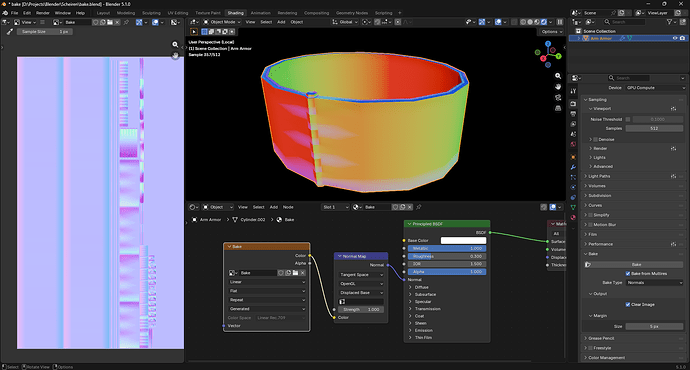Unlink the Bake material in node editor header
This screenshot has height=370, width=690.
(410, 207)
